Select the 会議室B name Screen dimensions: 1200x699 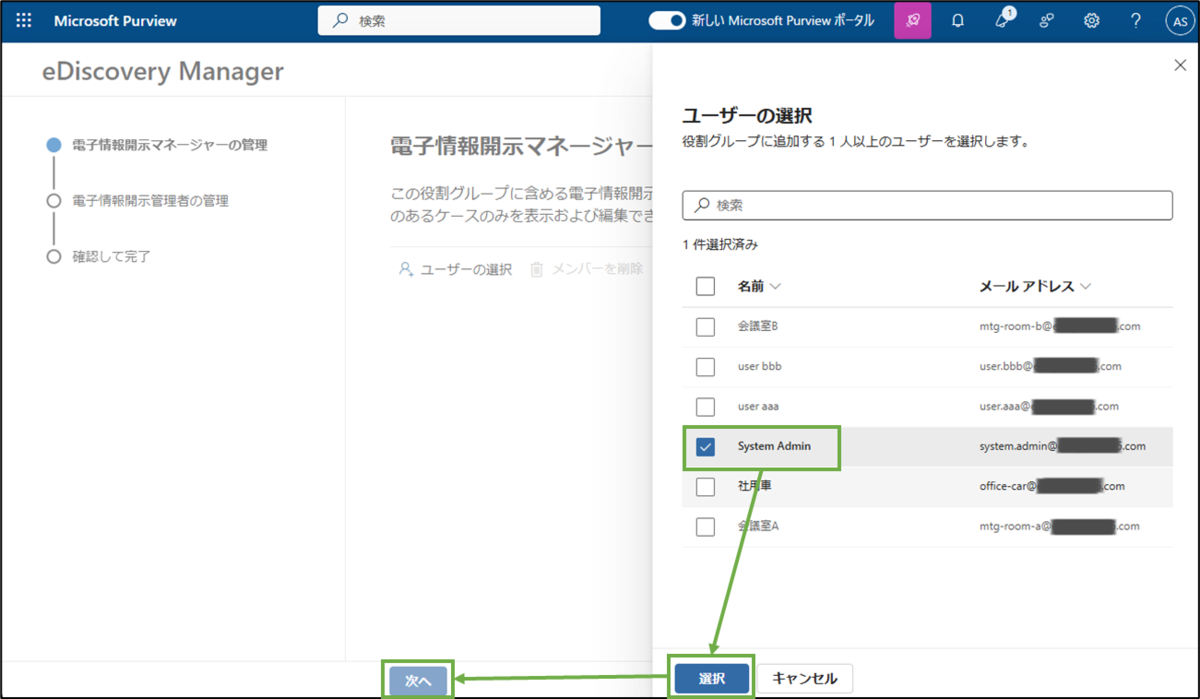pyautogui.click(x=758, y=326)
